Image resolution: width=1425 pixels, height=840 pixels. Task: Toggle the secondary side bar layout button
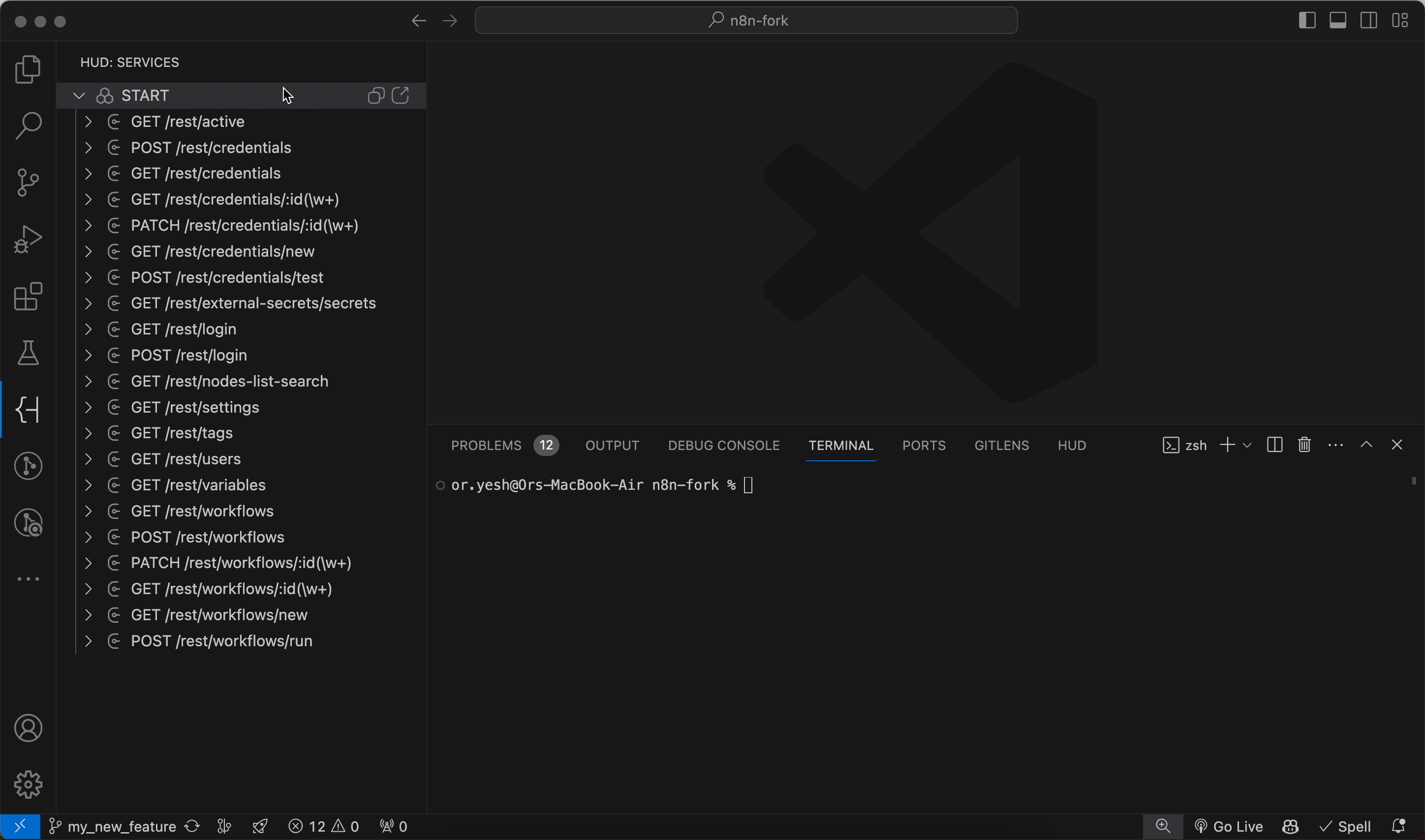click(x=1369, y=20)
